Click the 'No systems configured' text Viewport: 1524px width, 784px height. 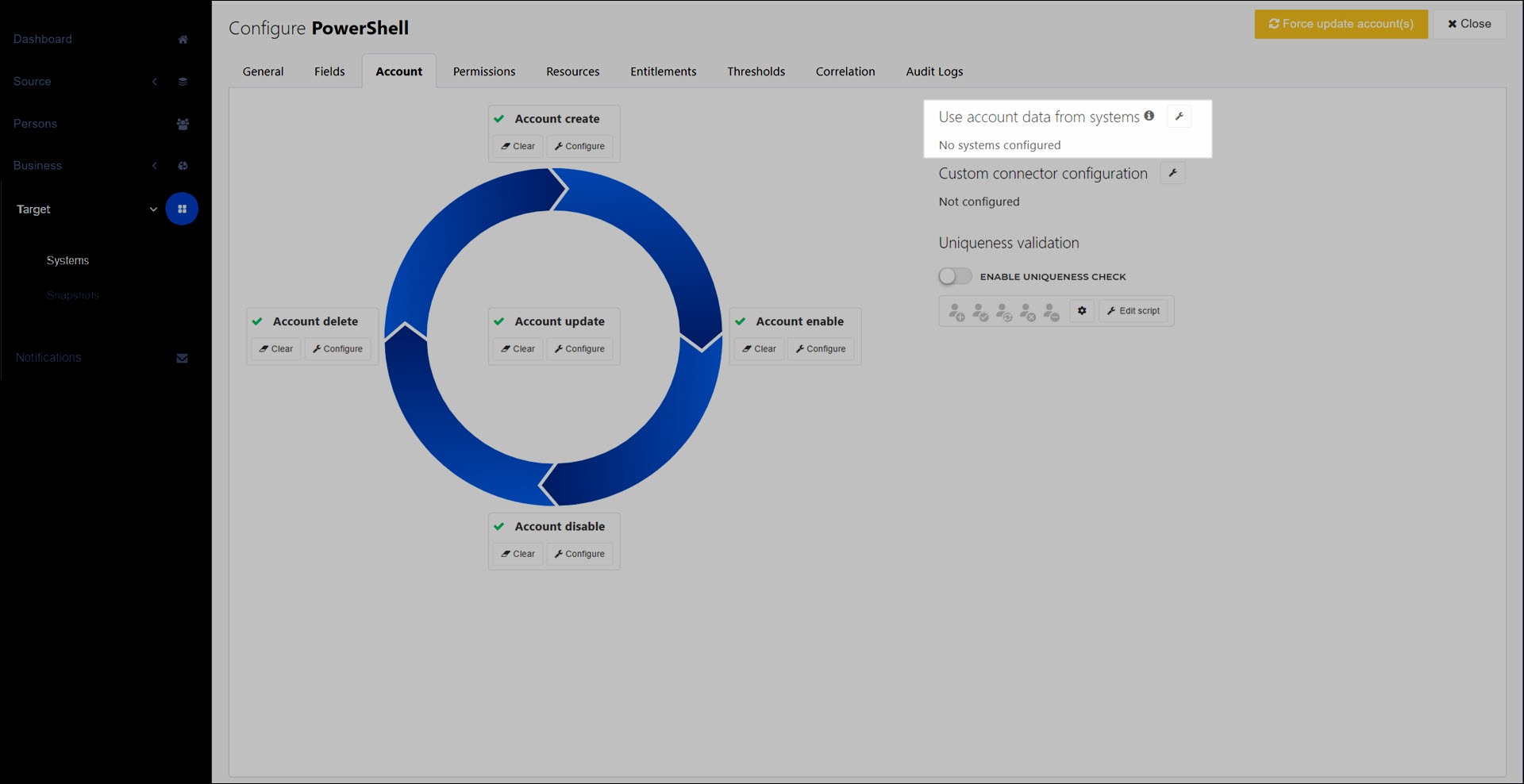pyautogui.click(x=999, y=145)
